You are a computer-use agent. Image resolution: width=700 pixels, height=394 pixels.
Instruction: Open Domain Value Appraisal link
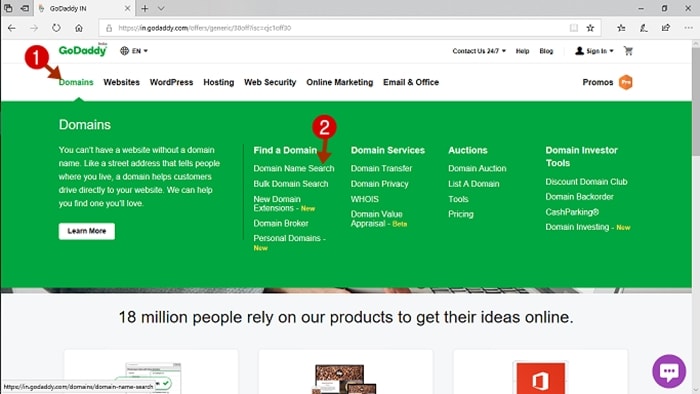[379, 219]
